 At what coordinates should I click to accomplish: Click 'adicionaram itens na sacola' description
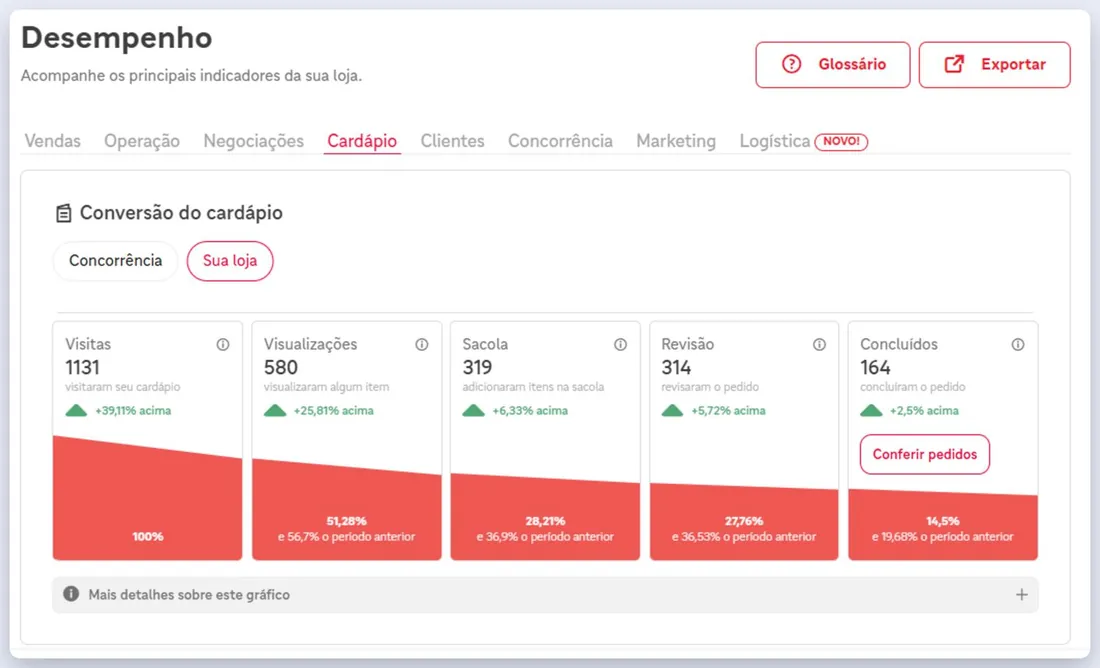click(533, 387)
